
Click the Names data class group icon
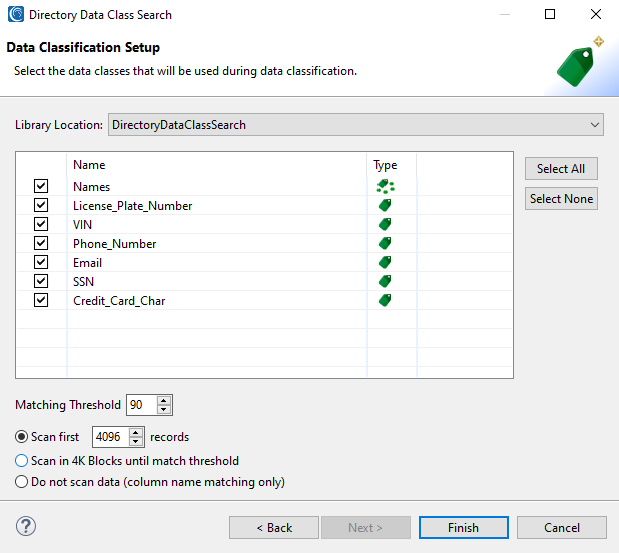[x=385, y=186]
